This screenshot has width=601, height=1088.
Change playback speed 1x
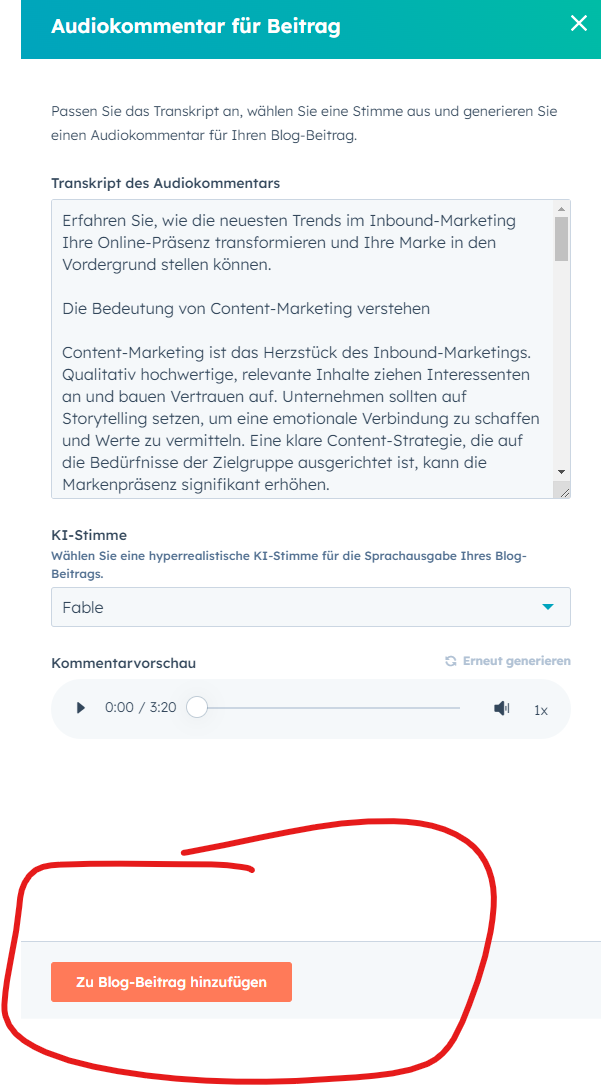click(541, 710)
